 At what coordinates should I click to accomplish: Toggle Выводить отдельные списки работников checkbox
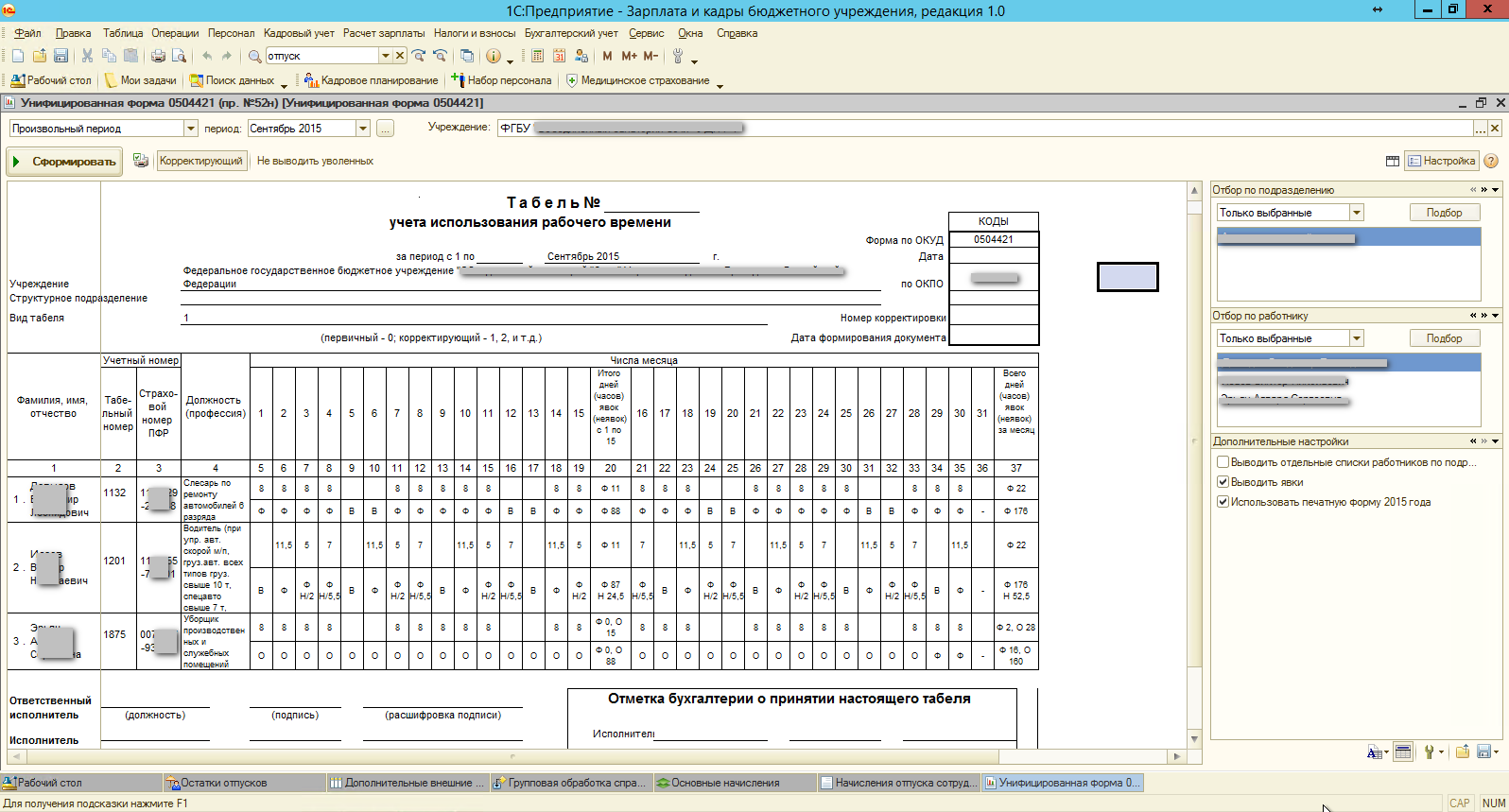click(1223, 462)
